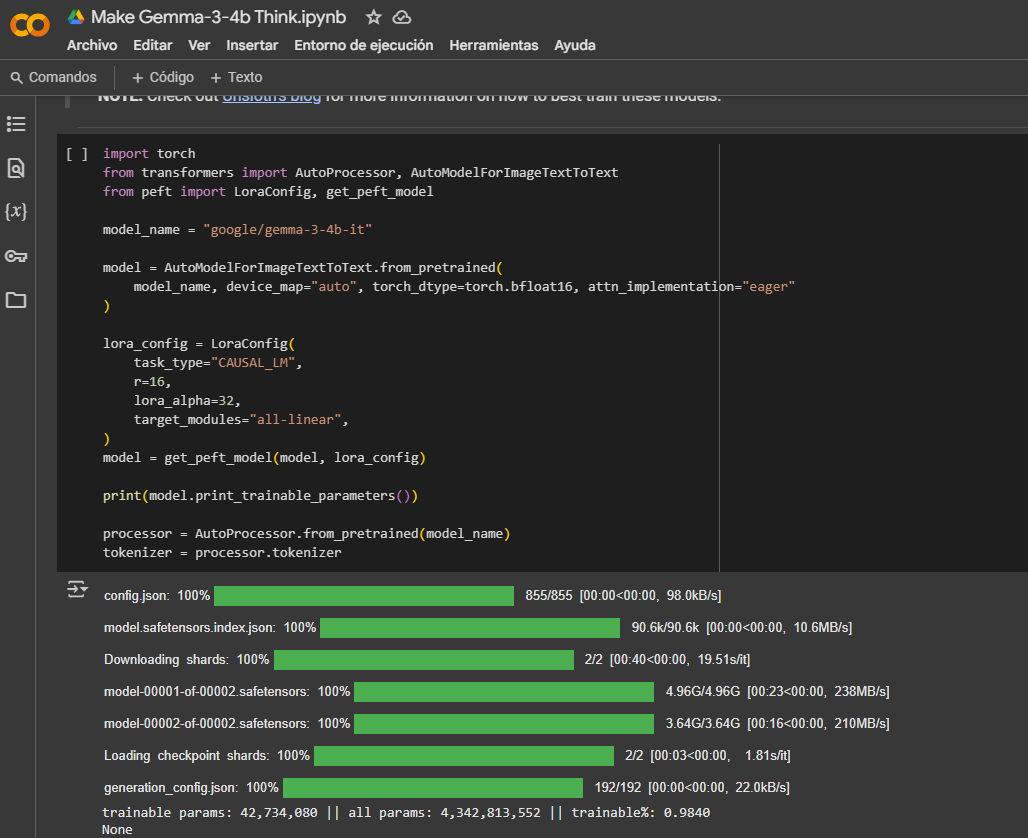Viewport: 1028px width, 838px height.
Task: Open the Archivo menu
Action: tap(92, 45)
